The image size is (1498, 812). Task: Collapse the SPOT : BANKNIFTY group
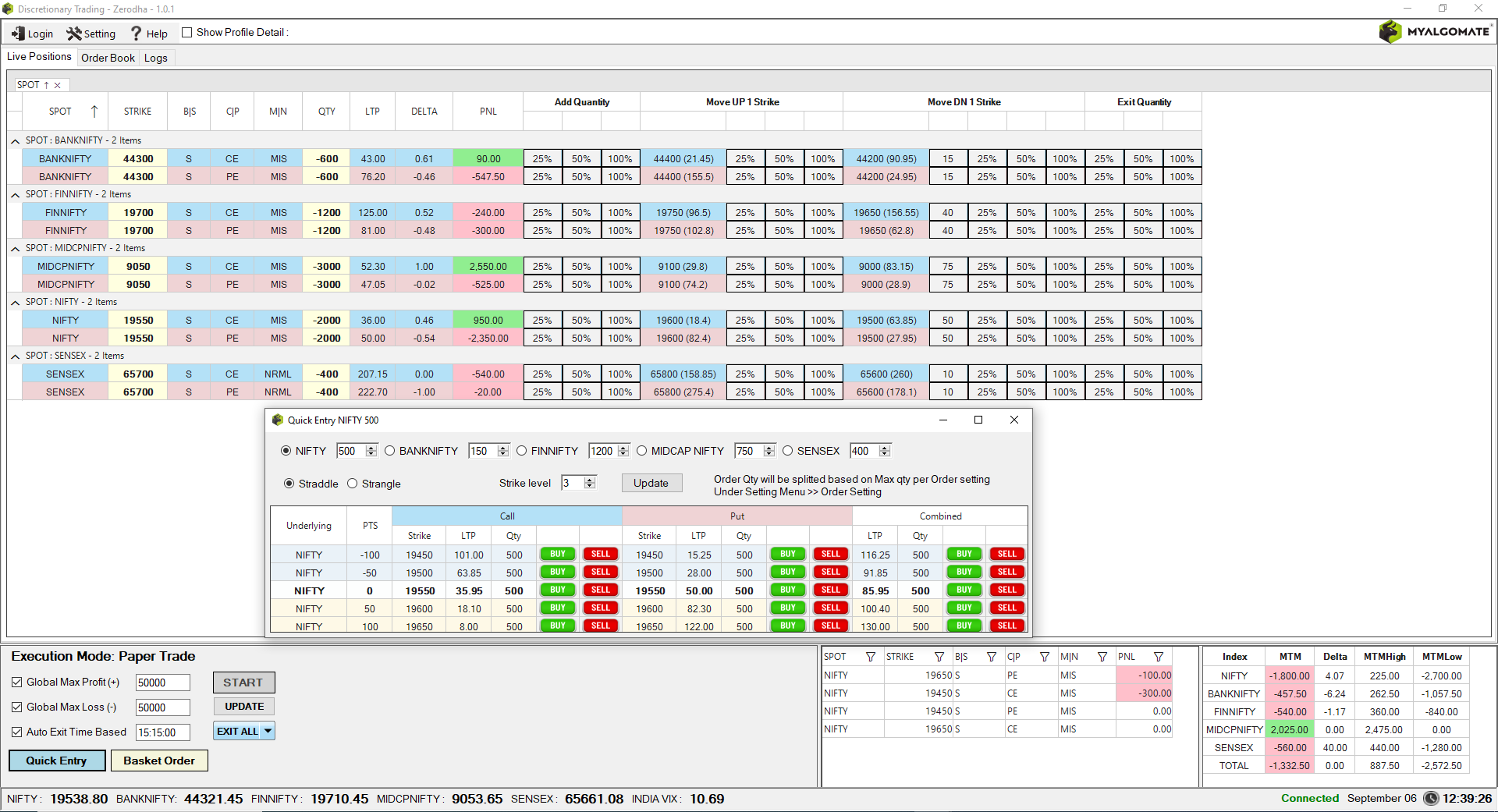16,141
